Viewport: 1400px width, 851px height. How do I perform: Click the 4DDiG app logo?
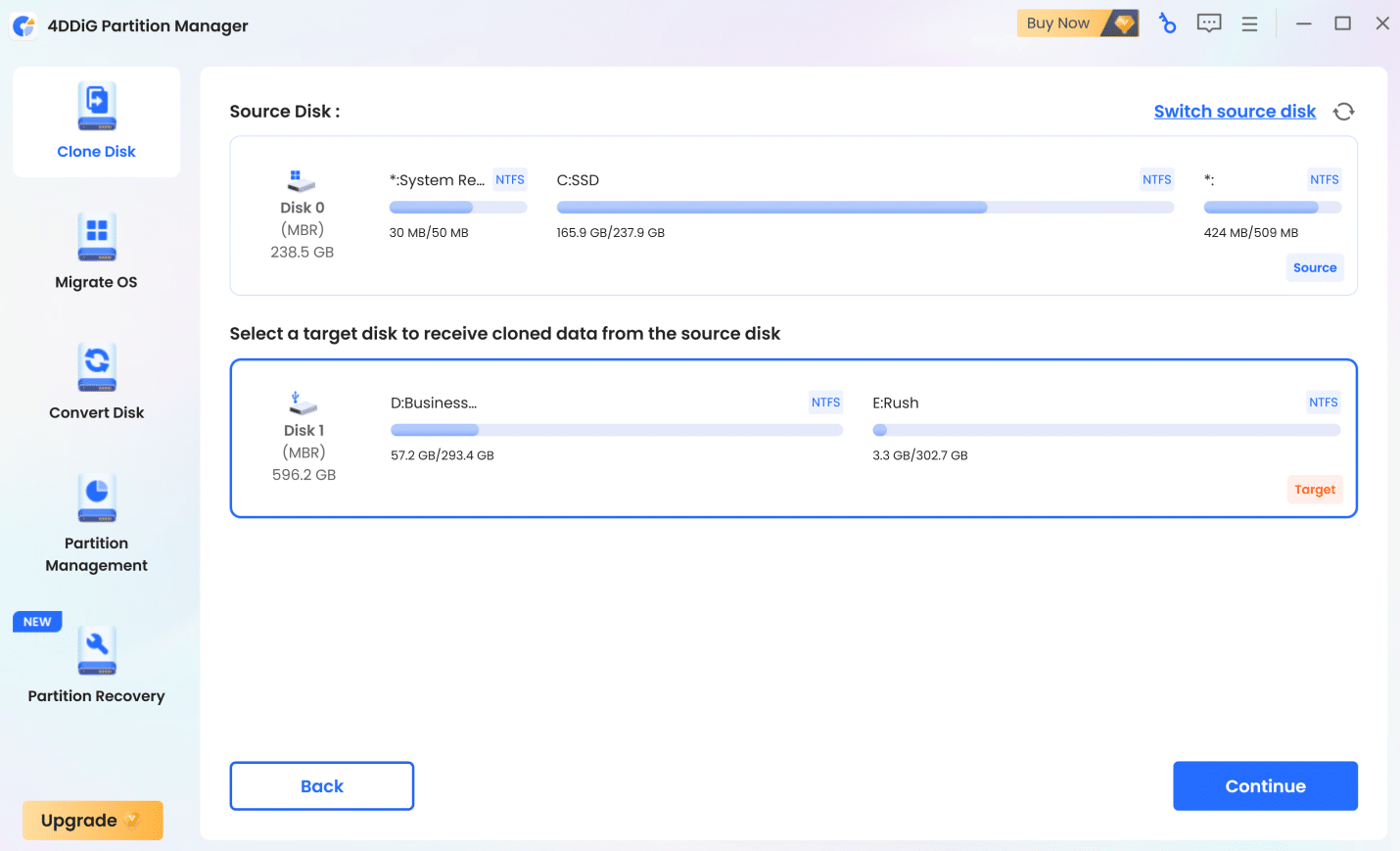pyautogui.click(x=24, y=25)
